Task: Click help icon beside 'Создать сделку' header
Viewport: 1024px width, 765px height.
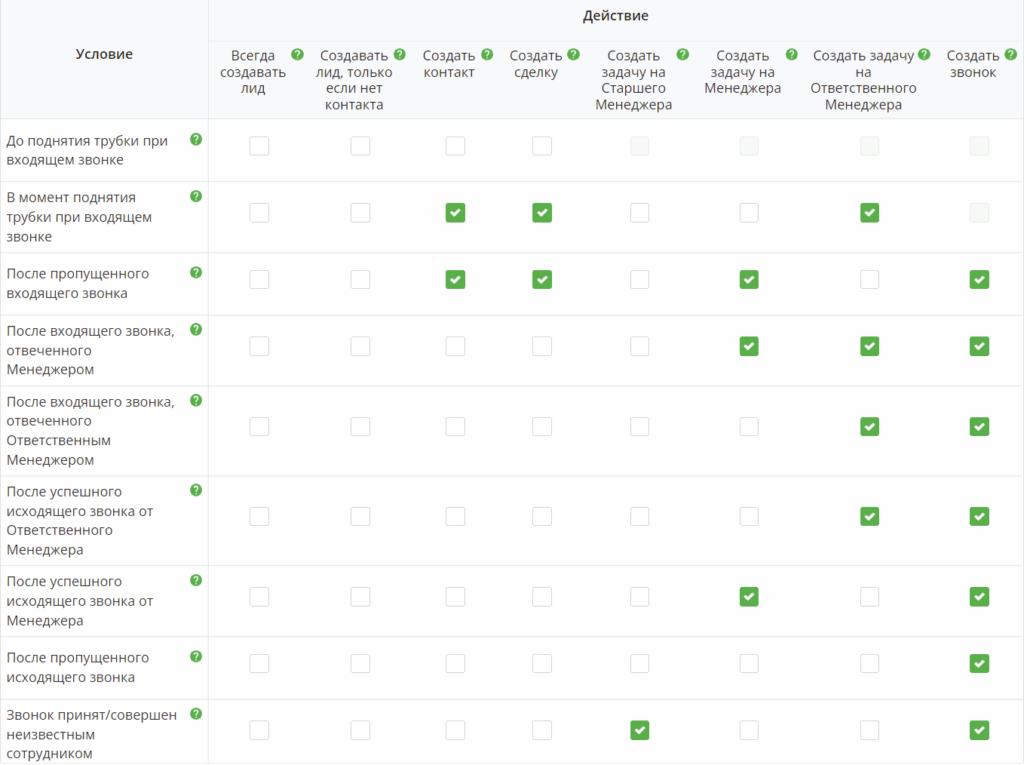Action: [x=573, y=55]
